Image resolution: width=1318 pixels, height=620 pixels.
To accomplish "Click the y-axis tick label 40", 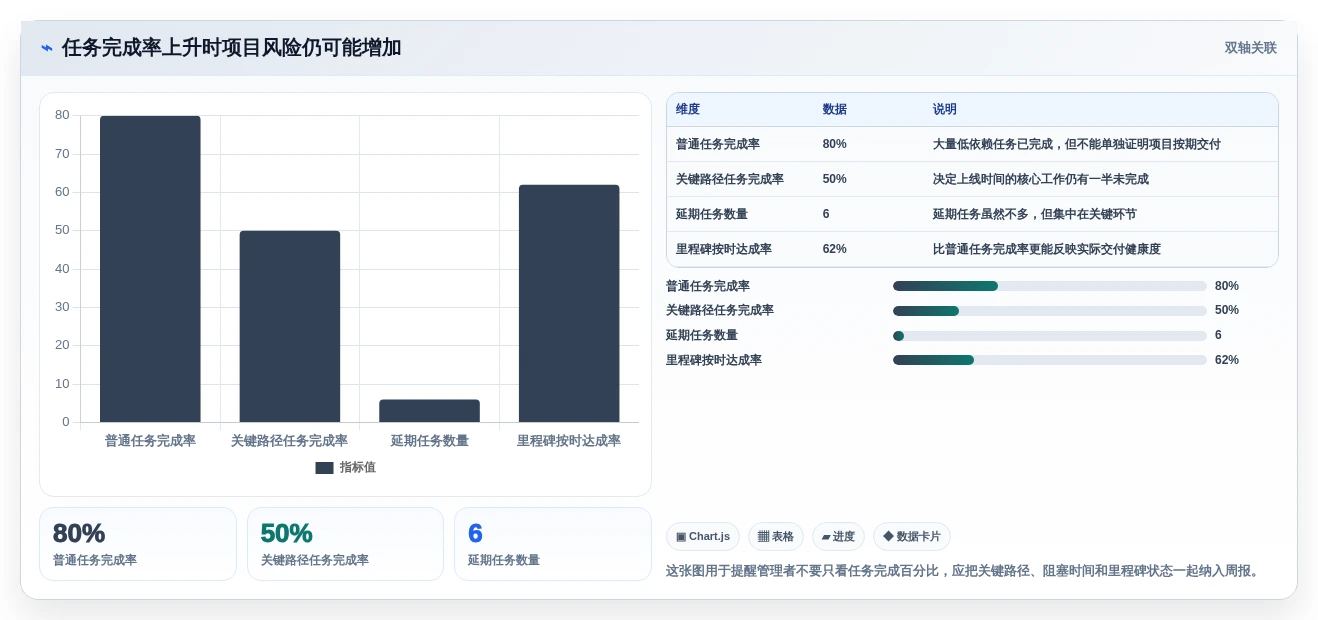I will (62, 269).
